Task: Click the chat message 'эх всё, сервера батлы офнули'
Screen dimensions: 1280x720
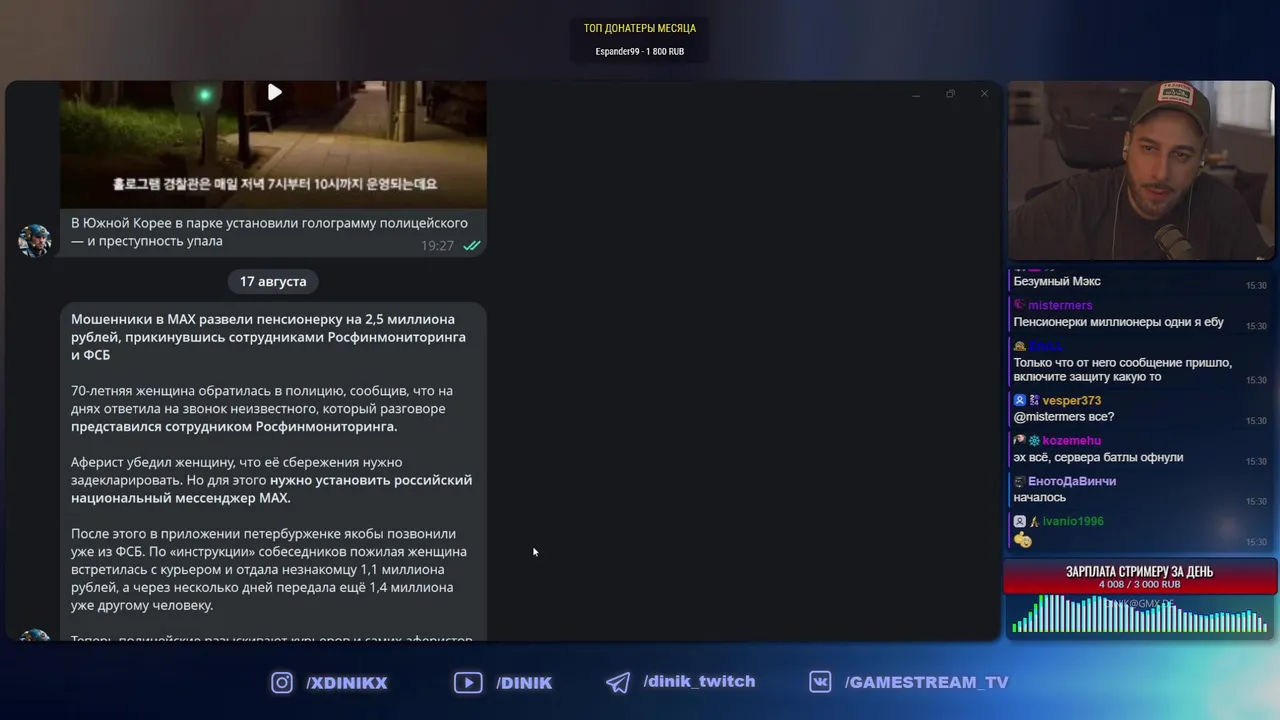Action: pos(1098,457)
